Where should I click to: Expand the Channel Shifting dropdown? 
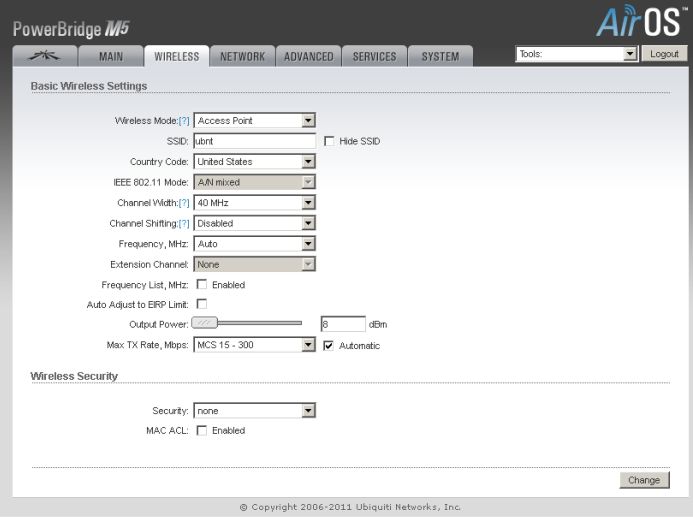coord(255,223)
